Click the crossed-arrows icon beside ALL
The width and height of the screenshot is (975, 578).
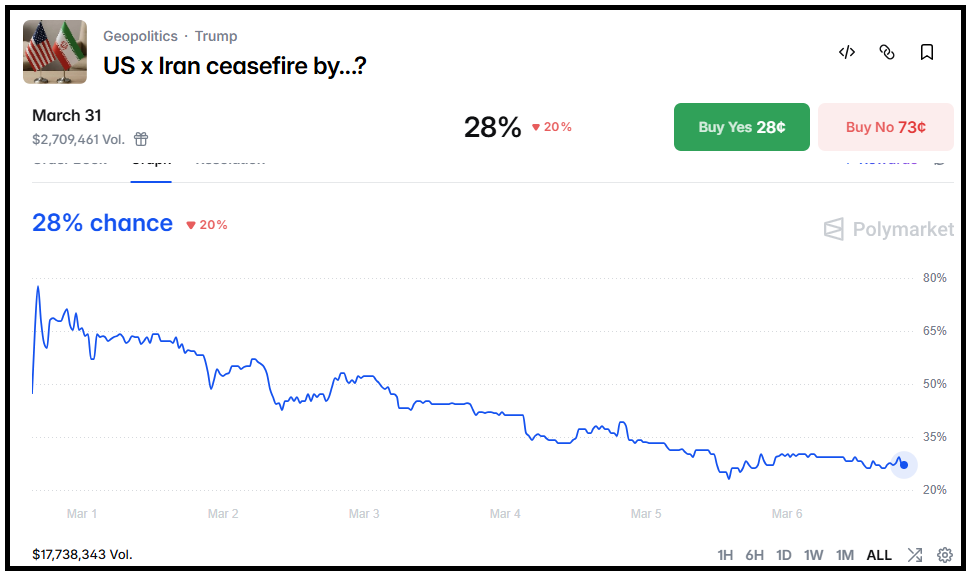tap(914, 555)
